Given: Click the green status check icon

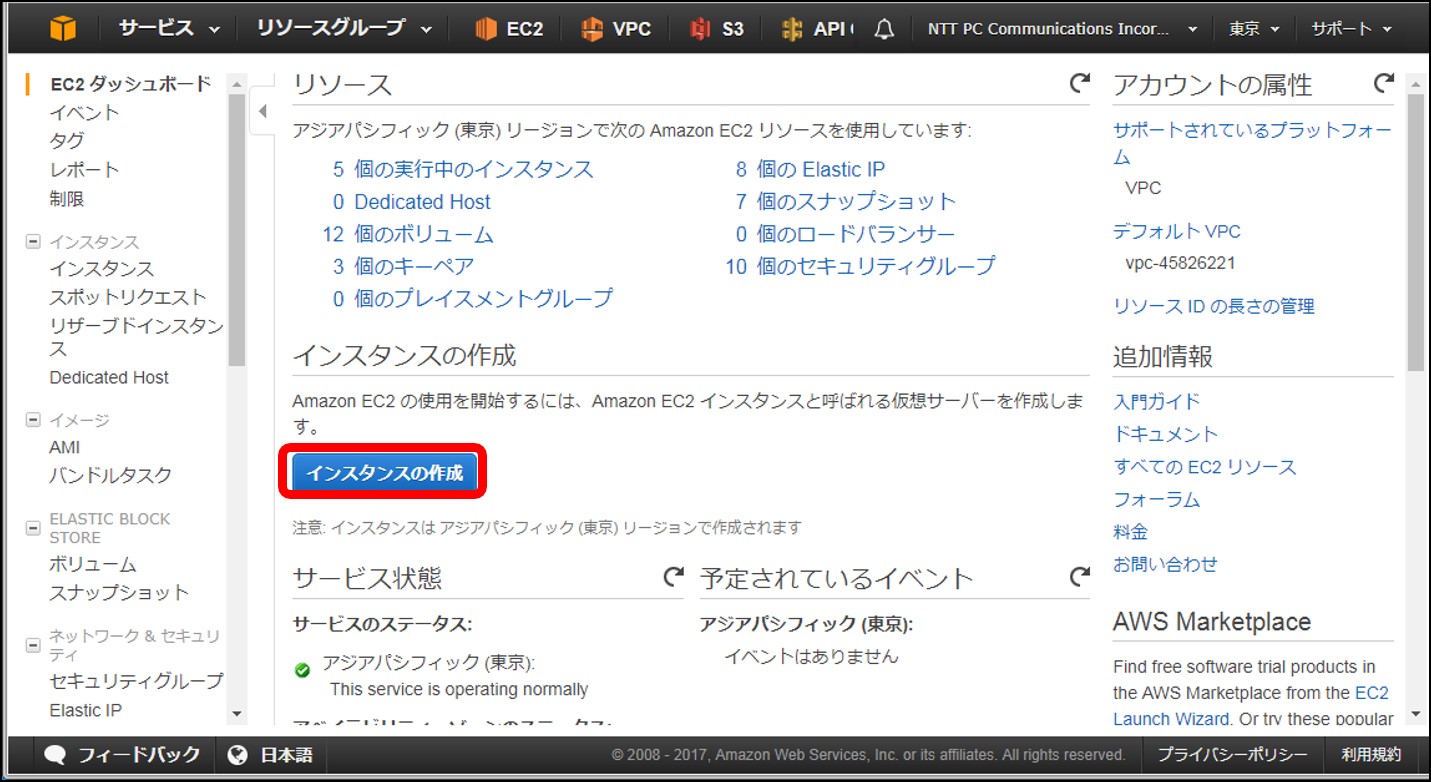Looking at the screenshot, I should pyautogui.click(x=302, y=670).
